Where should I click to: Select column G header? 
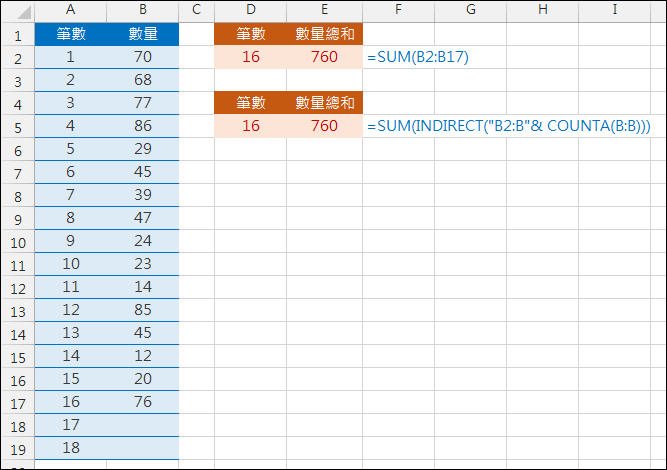tap(470, 10)
